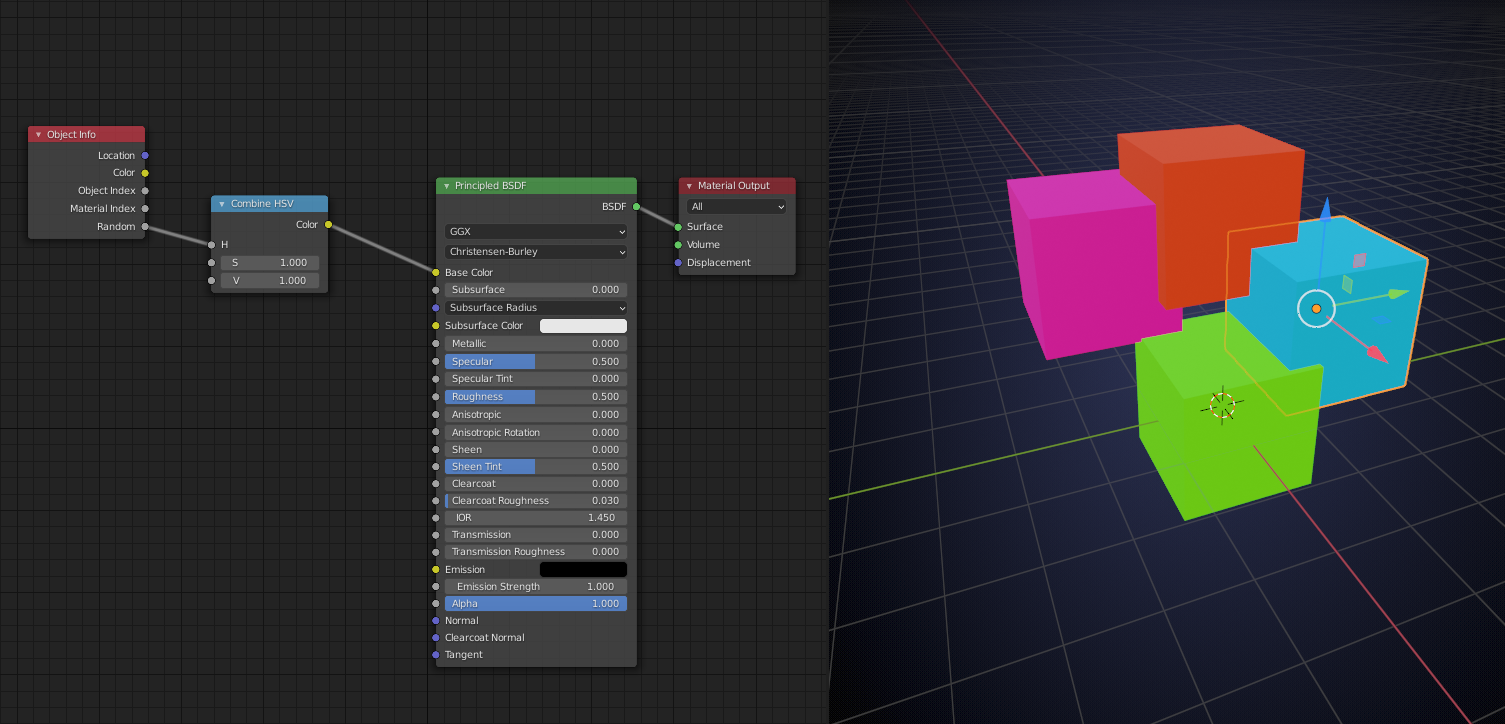Click the Random output socket
Viewport: 1505px width, 724px height.
pyautogui.click(x=145, y=227)
